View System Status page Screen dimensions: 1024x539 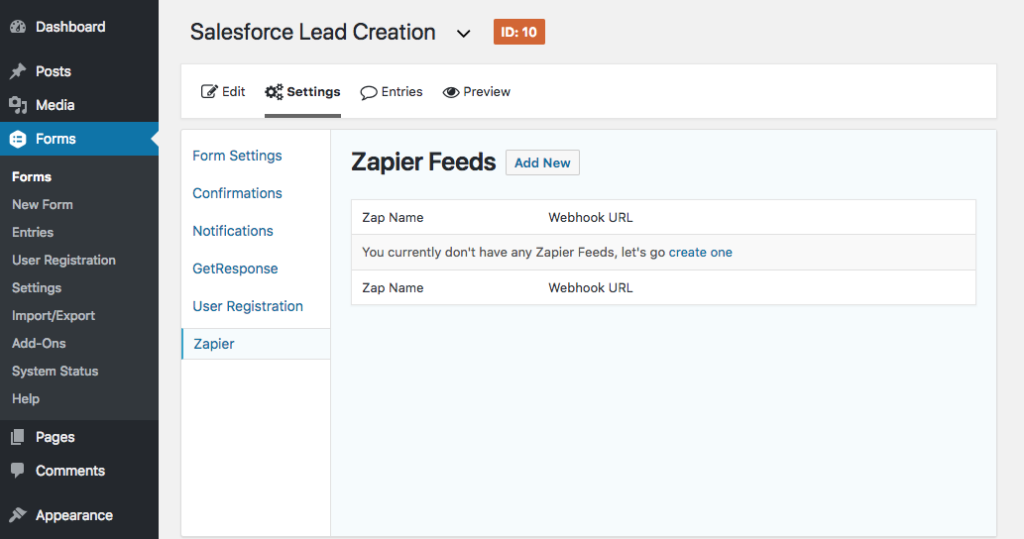coord(55,371)
